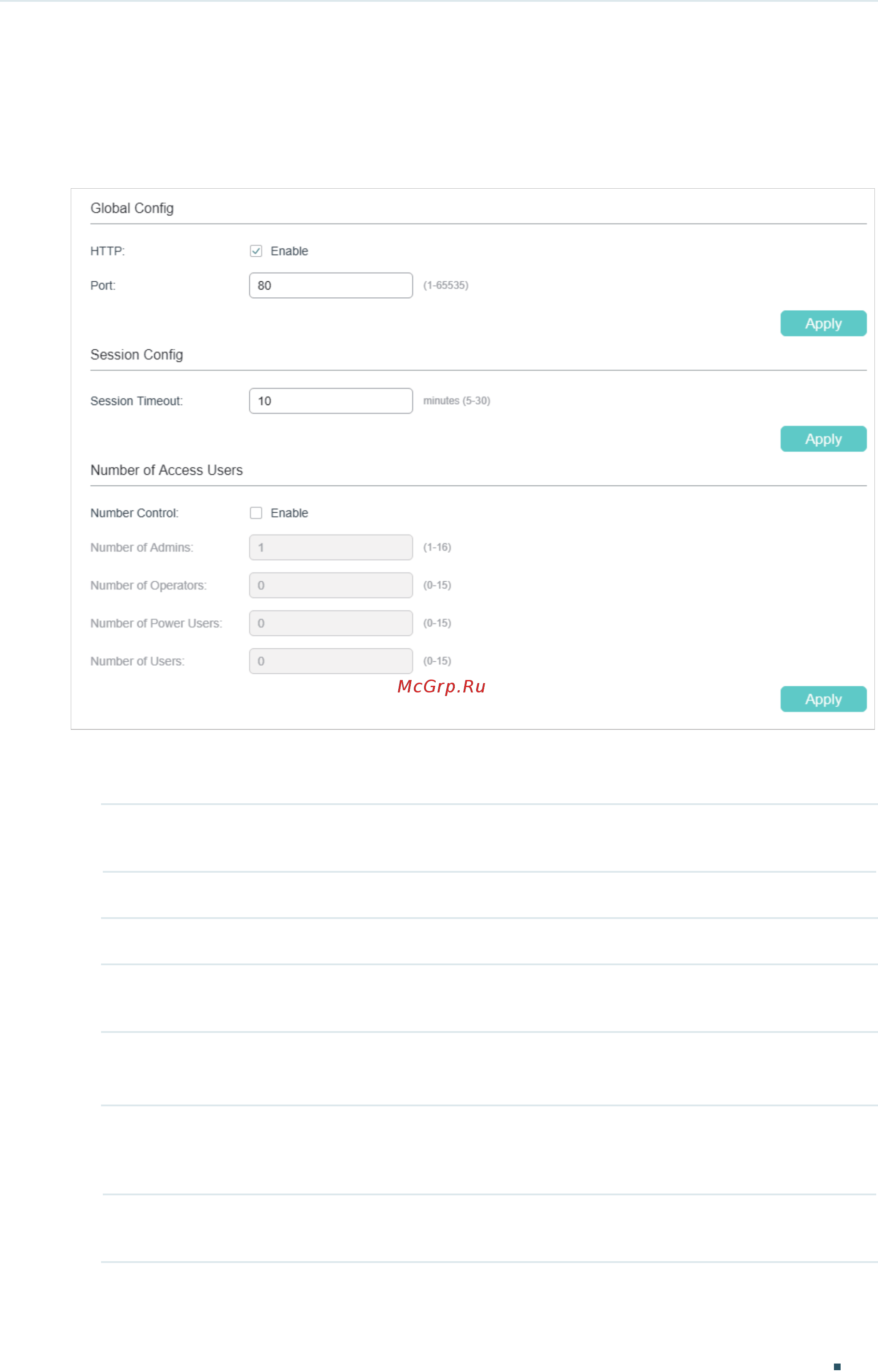Image resolution: width=878 pixels, height=1372 pixels.
Task: Apply the Session Config settings
Action: [823, 439]
